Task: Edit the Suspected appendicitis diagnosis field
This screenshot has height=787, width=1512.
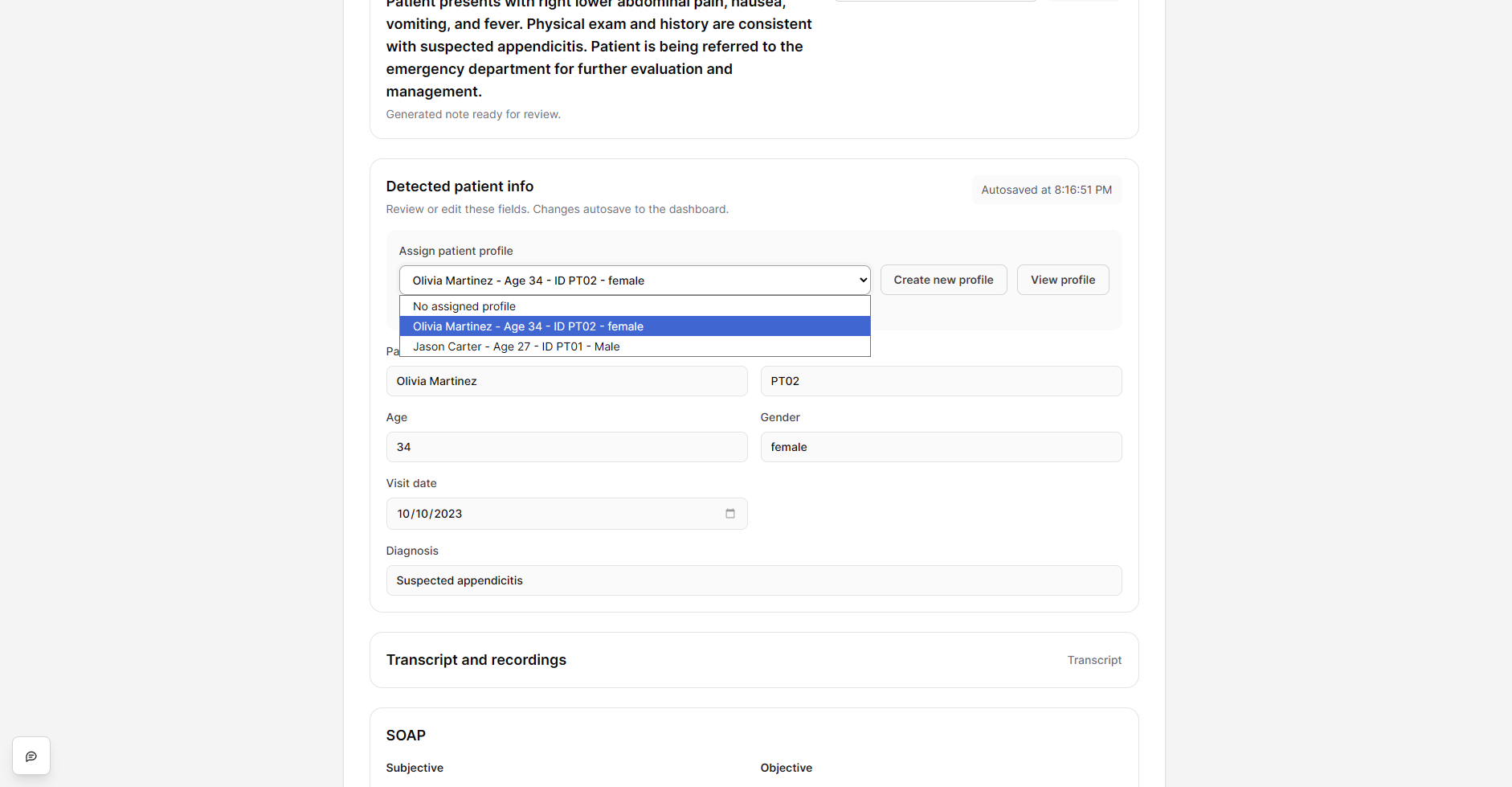Action: [x=753, y=580]
